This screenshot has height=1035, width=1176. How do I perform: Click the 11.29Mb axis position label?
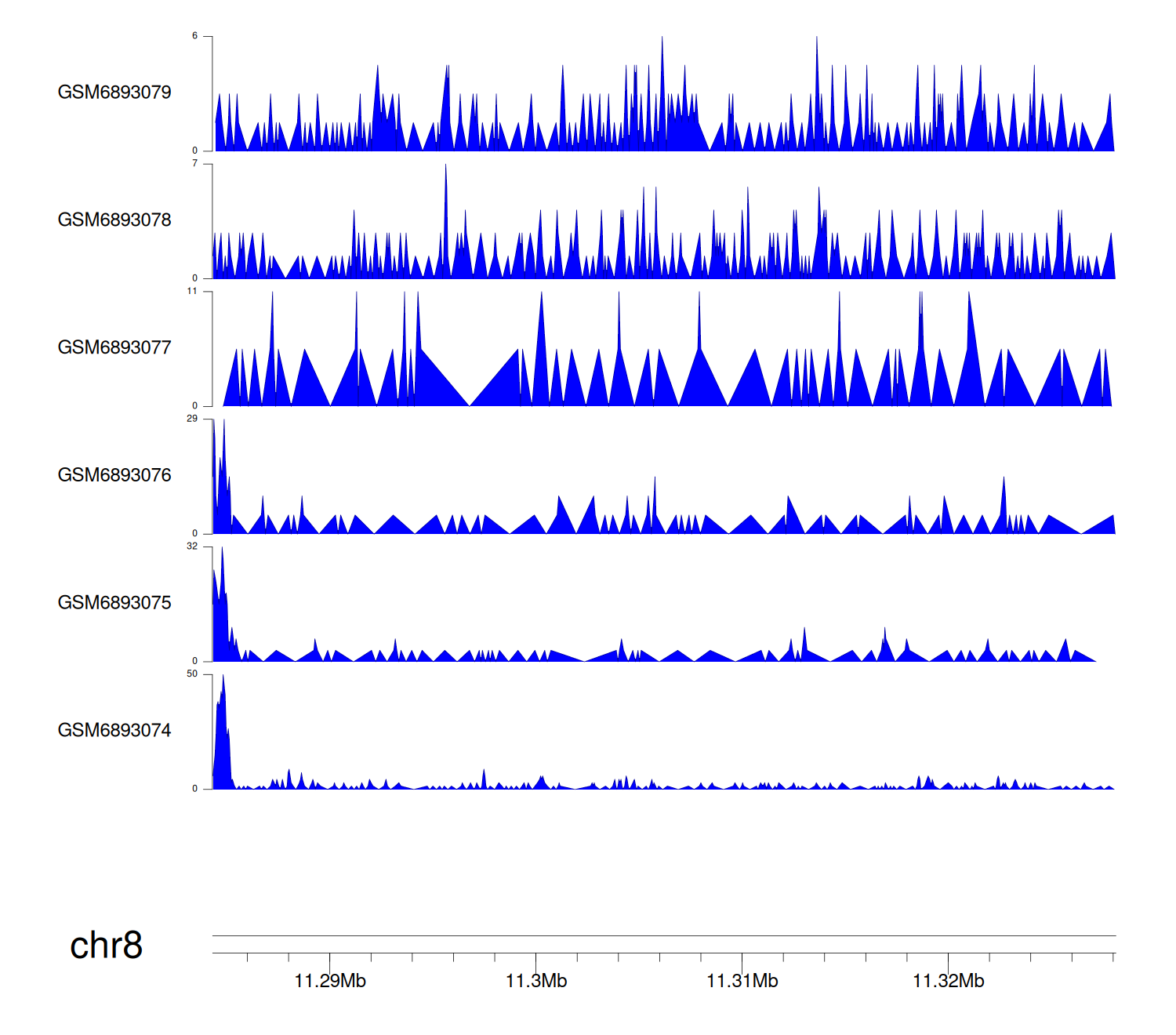330,981
